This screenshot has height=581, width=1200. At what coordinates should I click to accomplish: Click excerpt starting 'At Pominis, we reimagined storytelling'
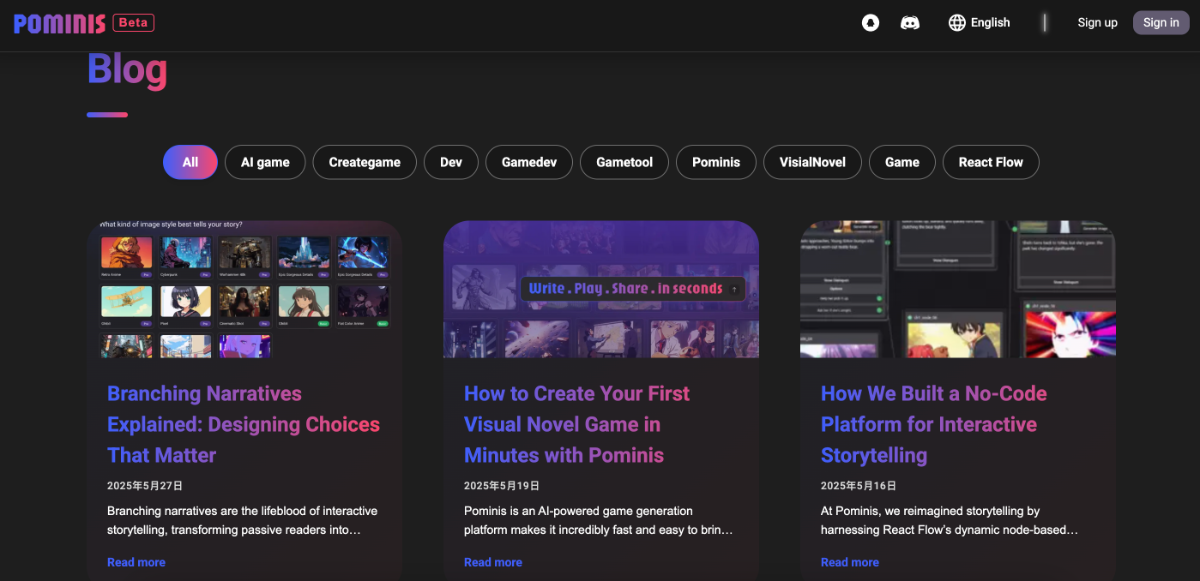click(949, 520)
